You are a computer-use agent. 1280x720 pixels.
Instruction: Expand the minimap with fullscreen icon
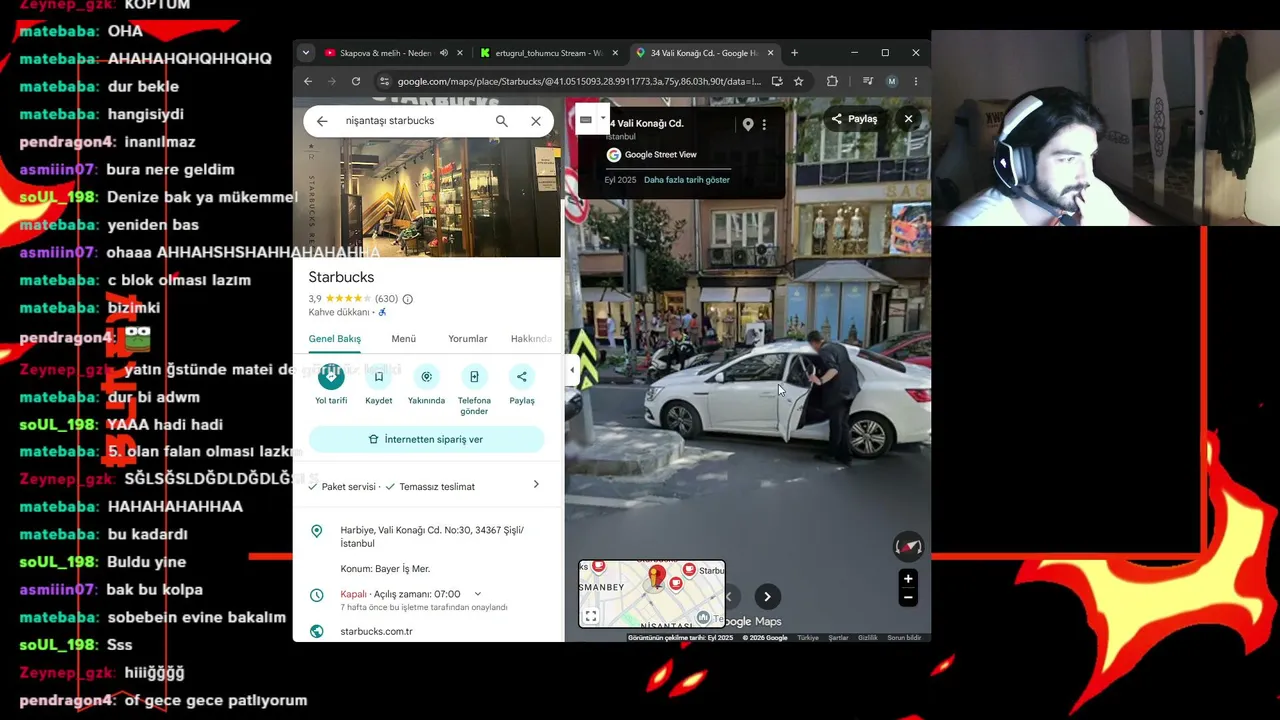click(591, 616)
